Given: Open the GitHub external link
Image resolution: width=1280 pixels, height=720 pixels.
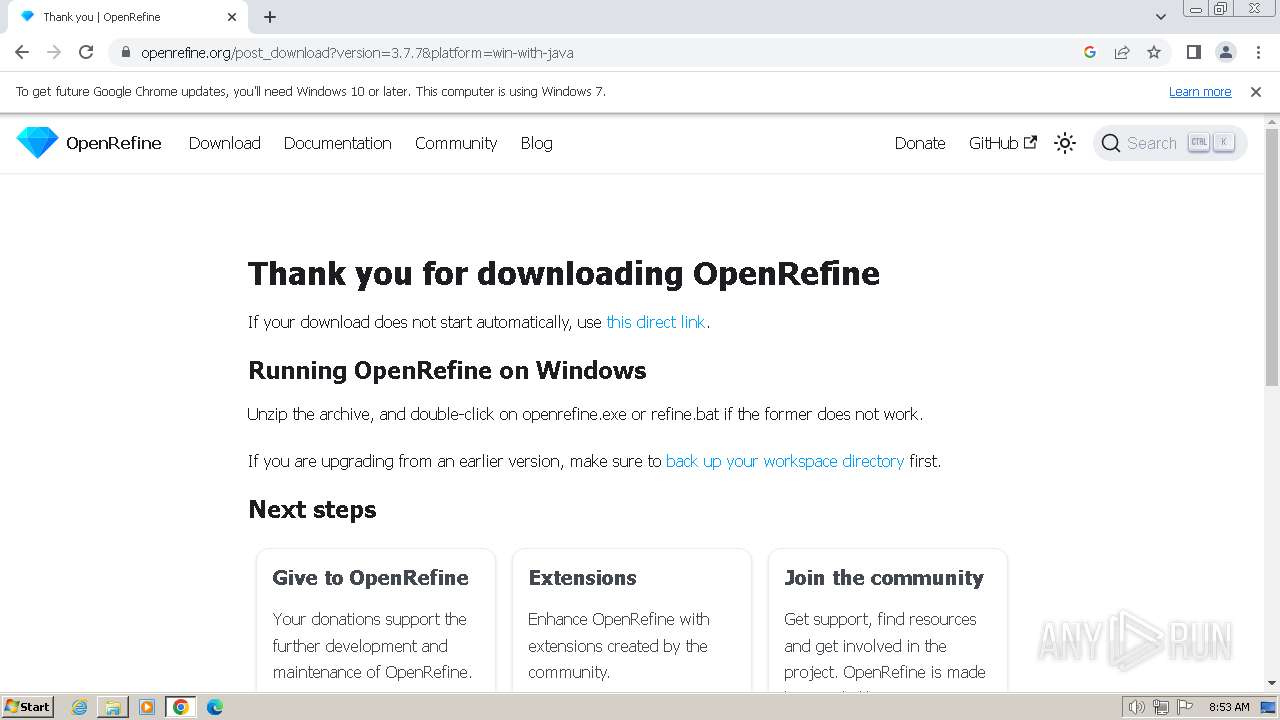Looking at the screenshot, I should 1003,143.
